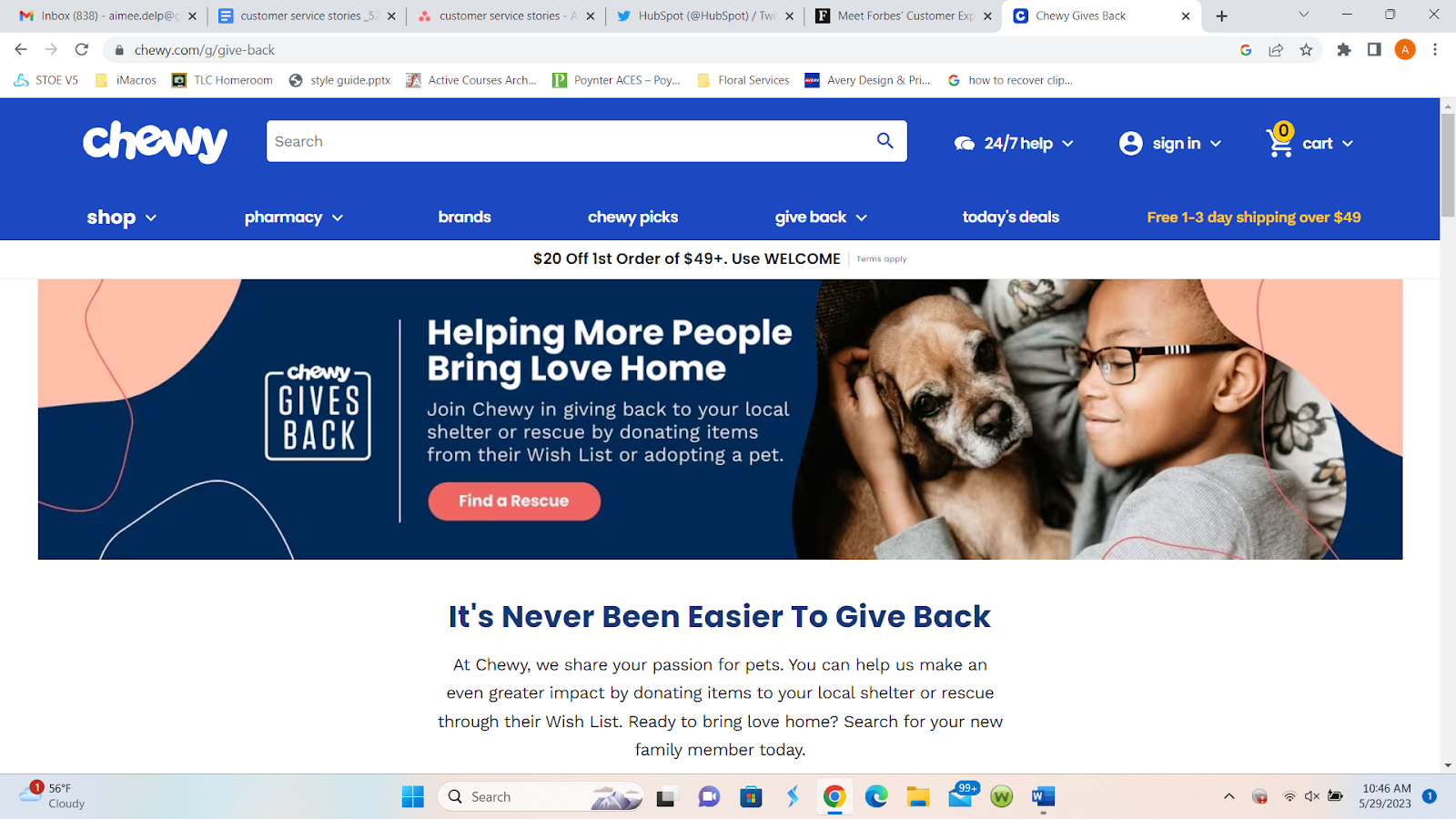This screenshot has width=1456, height=819.
Task: Click the sign in account icon
Action: pyautogui.click(x=1131, y=143)
